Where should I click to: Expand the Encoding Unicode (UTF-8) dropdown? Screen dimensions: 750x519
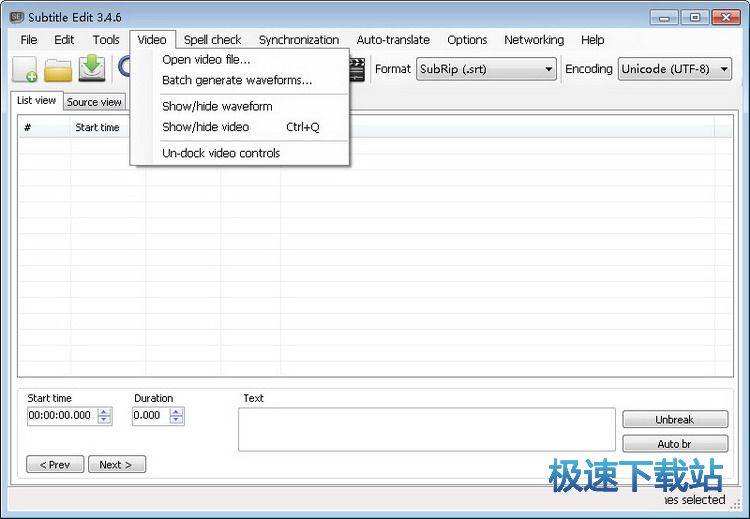point(675,69)
